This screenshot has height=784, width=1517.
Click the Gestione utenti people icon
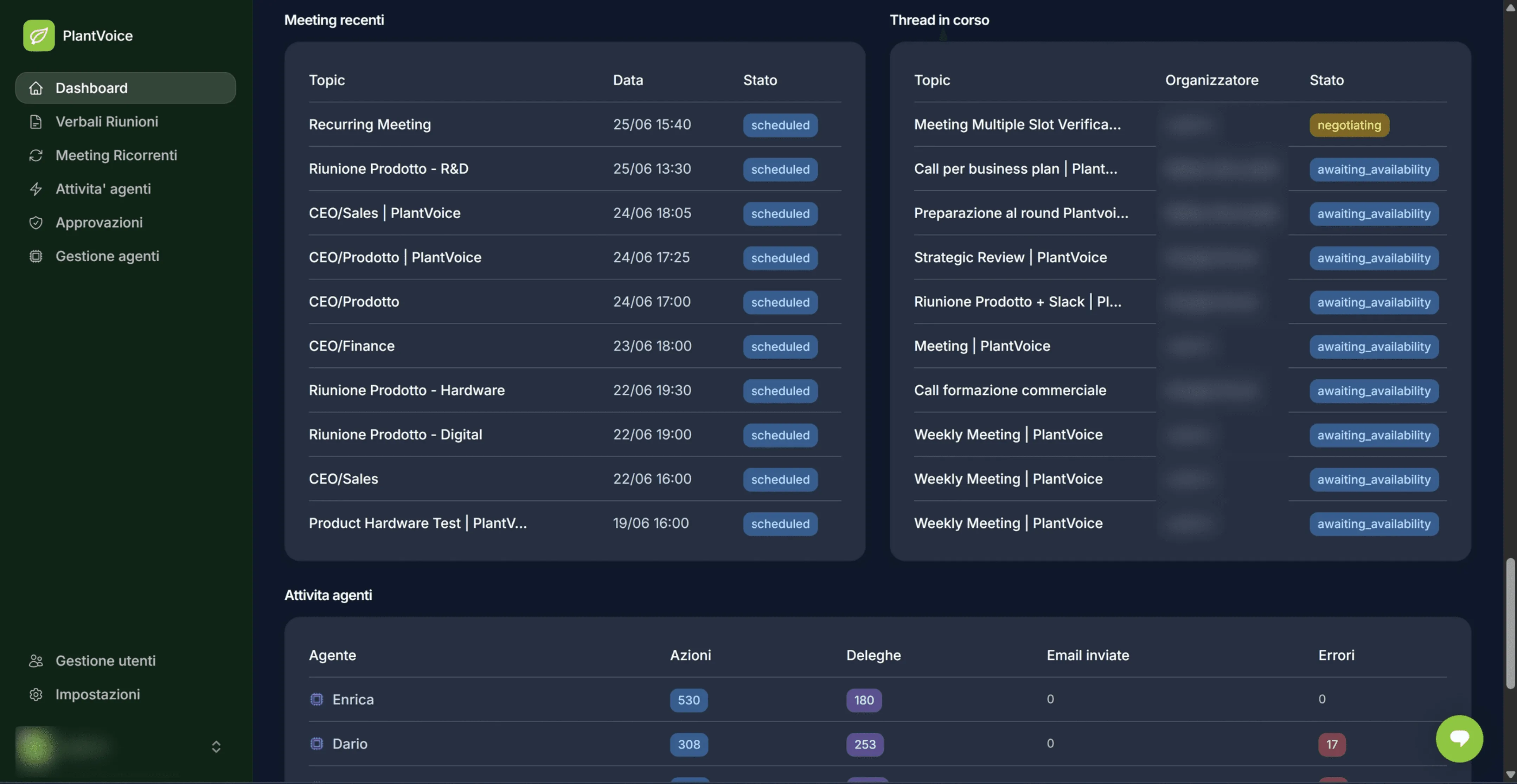(36, 660)
